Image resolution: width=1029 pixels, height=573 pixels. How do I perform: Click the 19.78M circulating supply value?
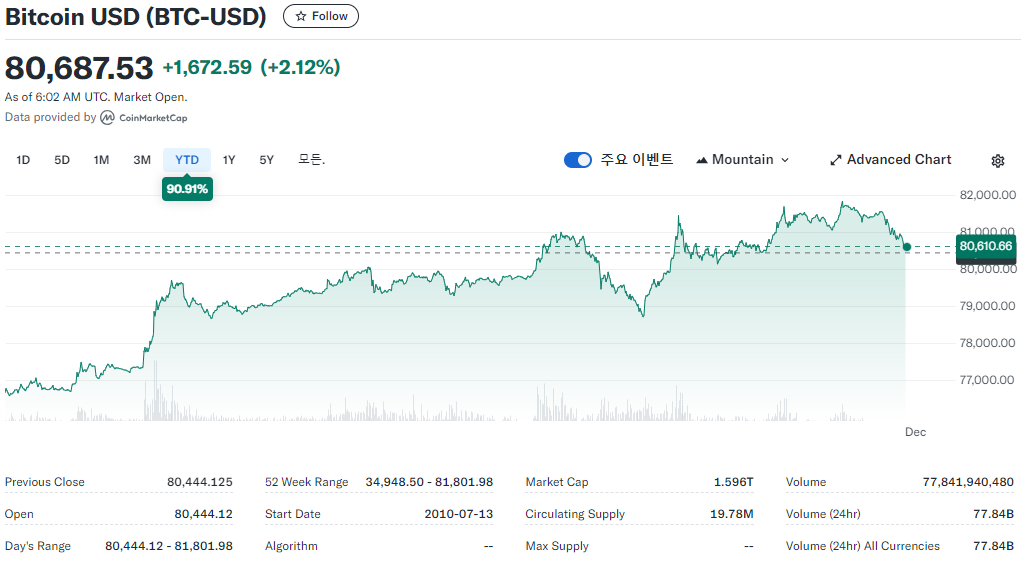(732, 514)
